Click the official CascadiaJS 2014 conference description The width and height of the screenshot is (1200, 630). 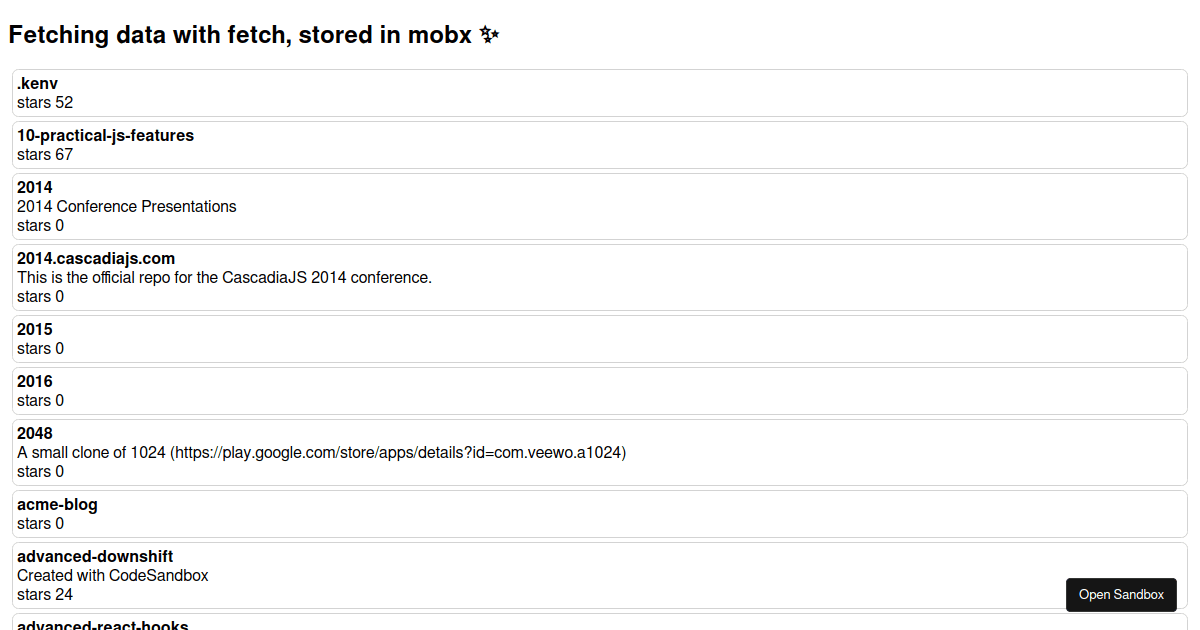pos(224,277)
